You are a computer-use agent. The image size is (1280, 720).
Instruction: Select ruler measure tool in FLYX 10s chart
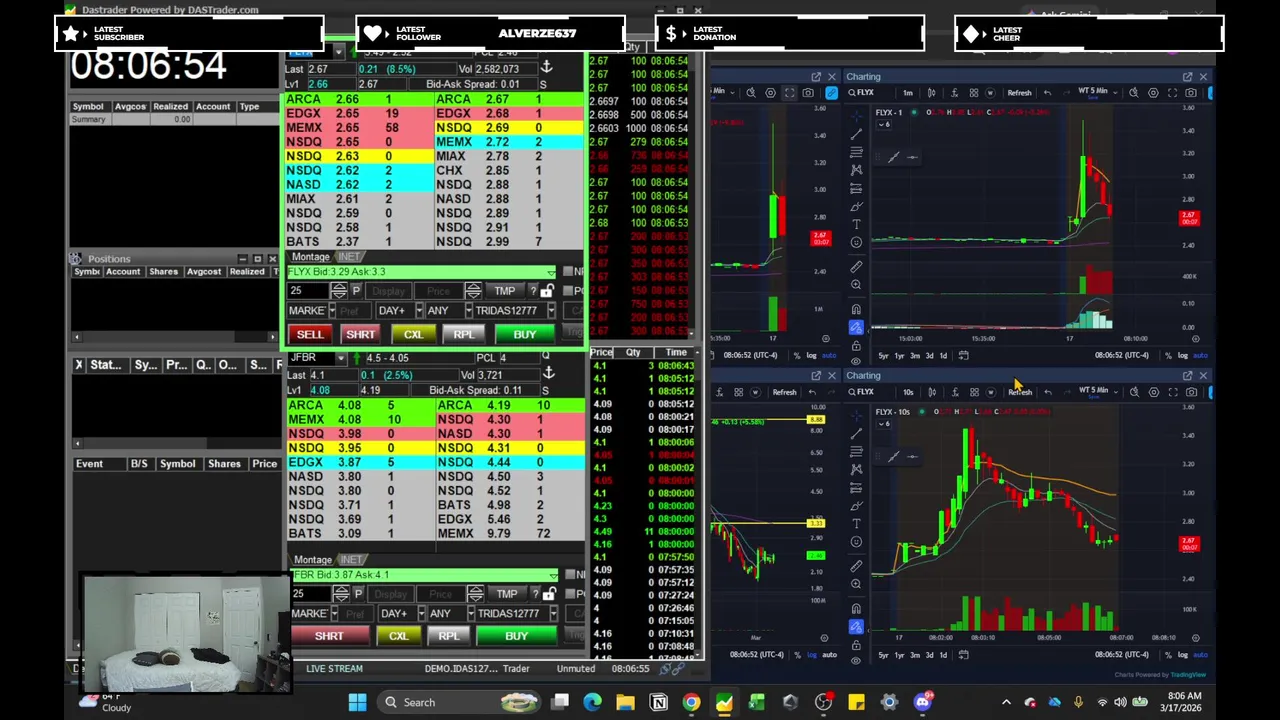coord(856,566)
